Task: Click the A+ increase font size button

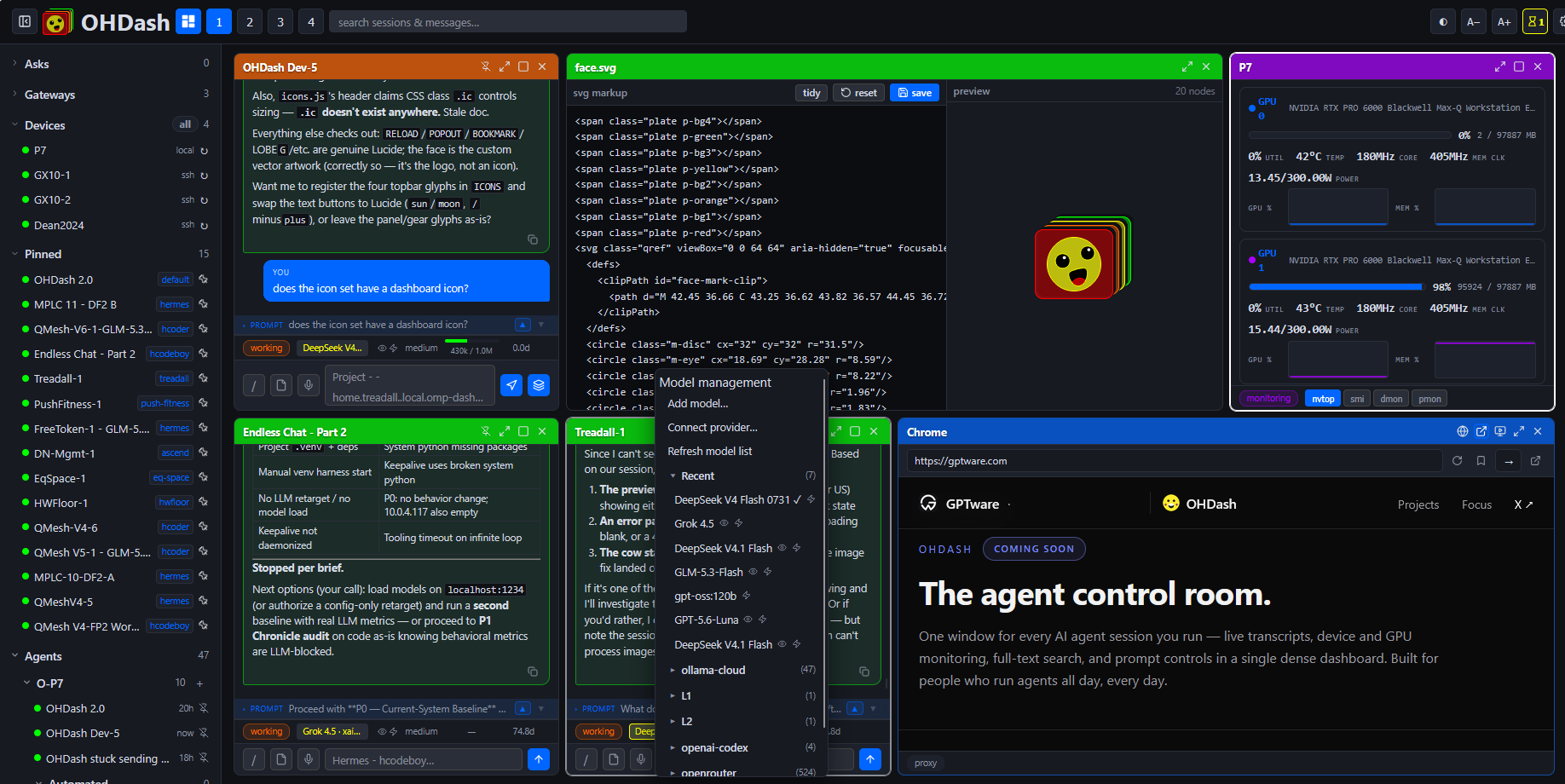Action: [1504, 22]
